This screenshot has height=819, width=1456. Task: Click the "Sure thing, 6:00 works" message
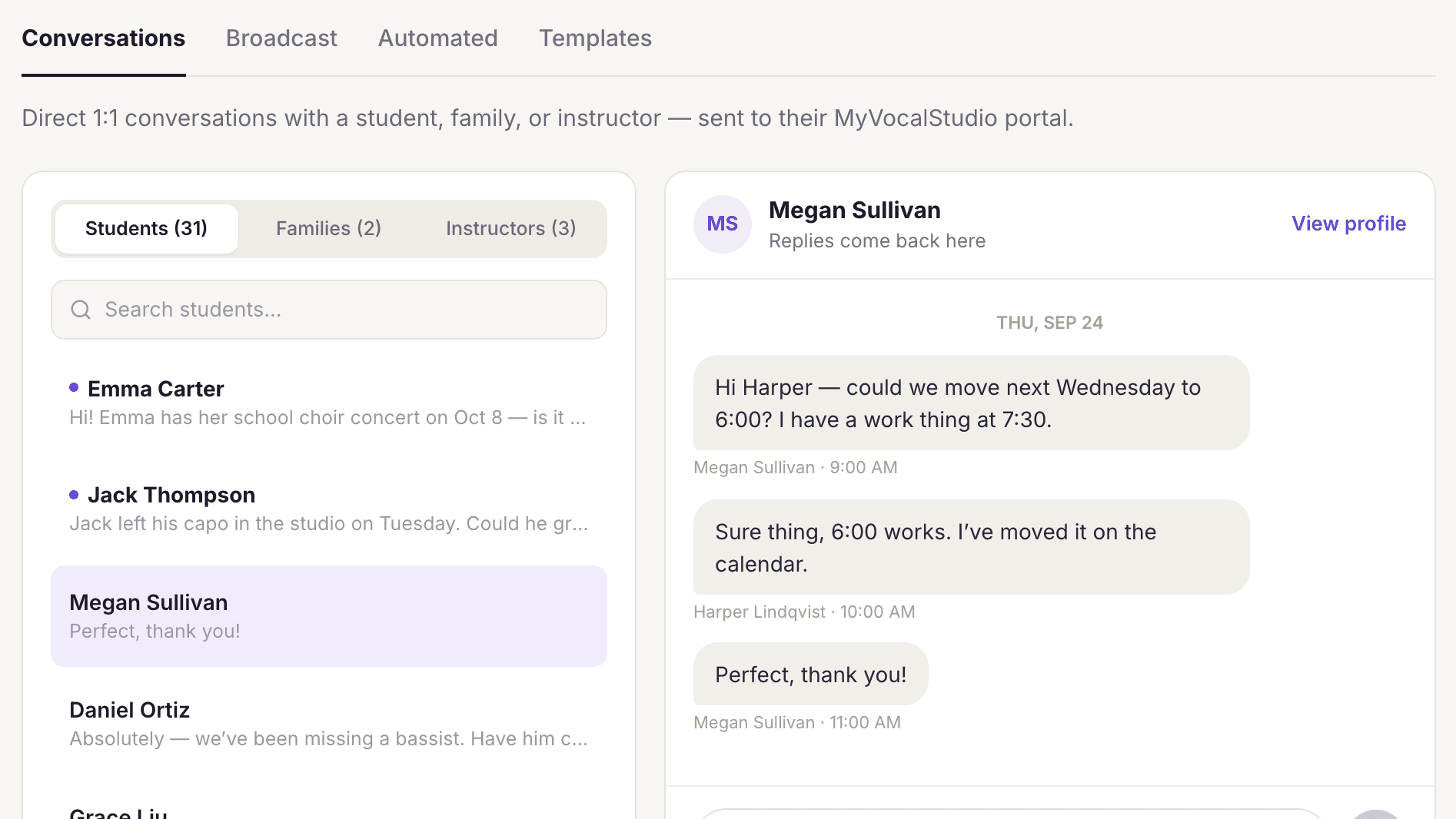[971, 547]
